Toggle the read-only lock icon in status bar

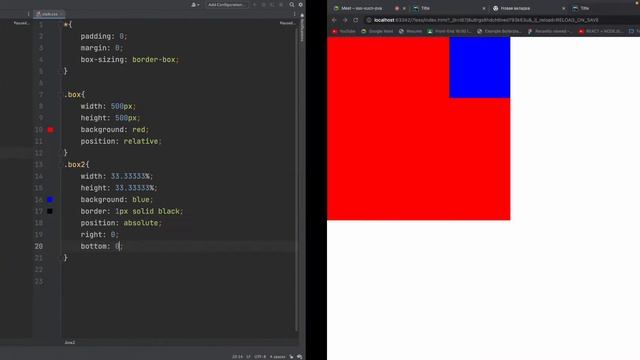pyautogui.click(x=291, y=357)
